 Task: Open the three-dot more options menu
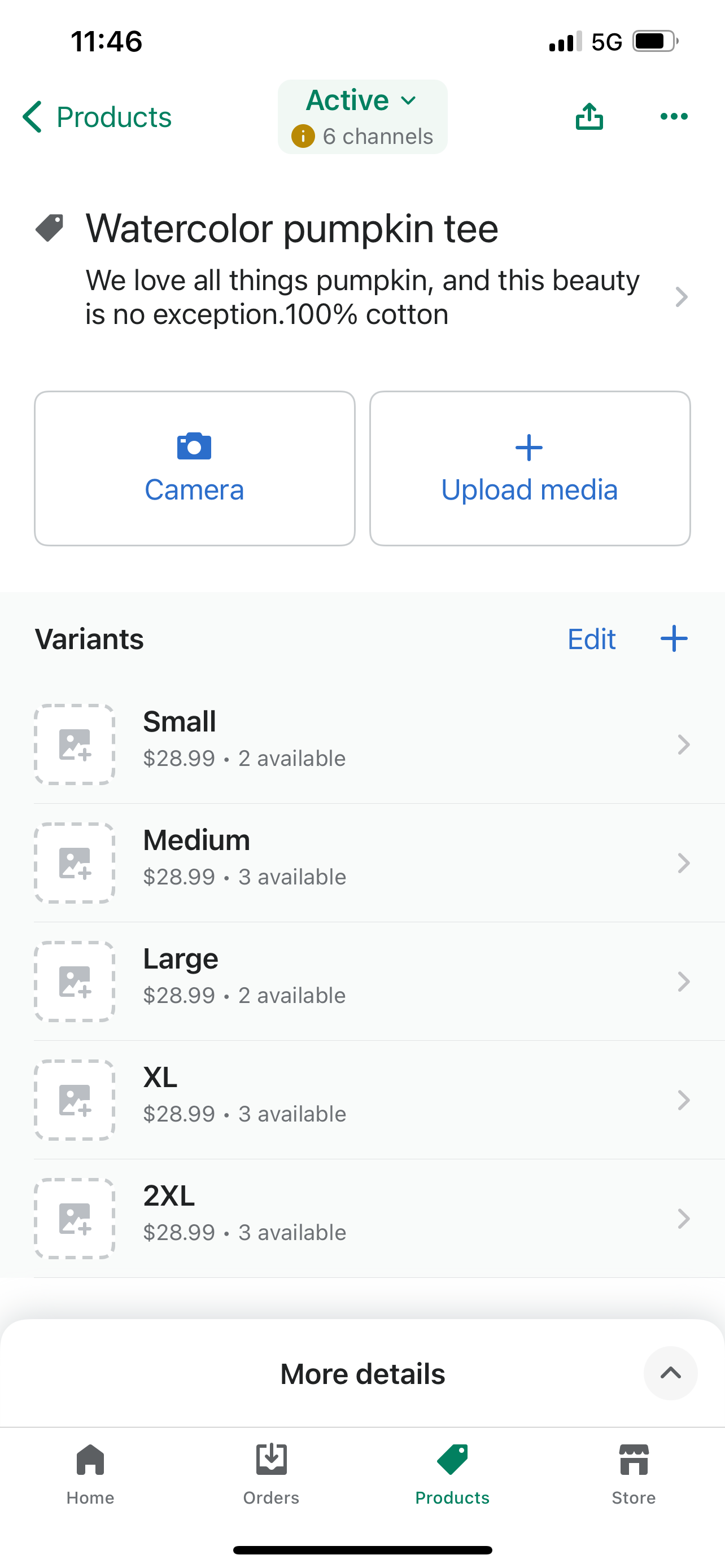pyautogui.click(x=674, y=116)
